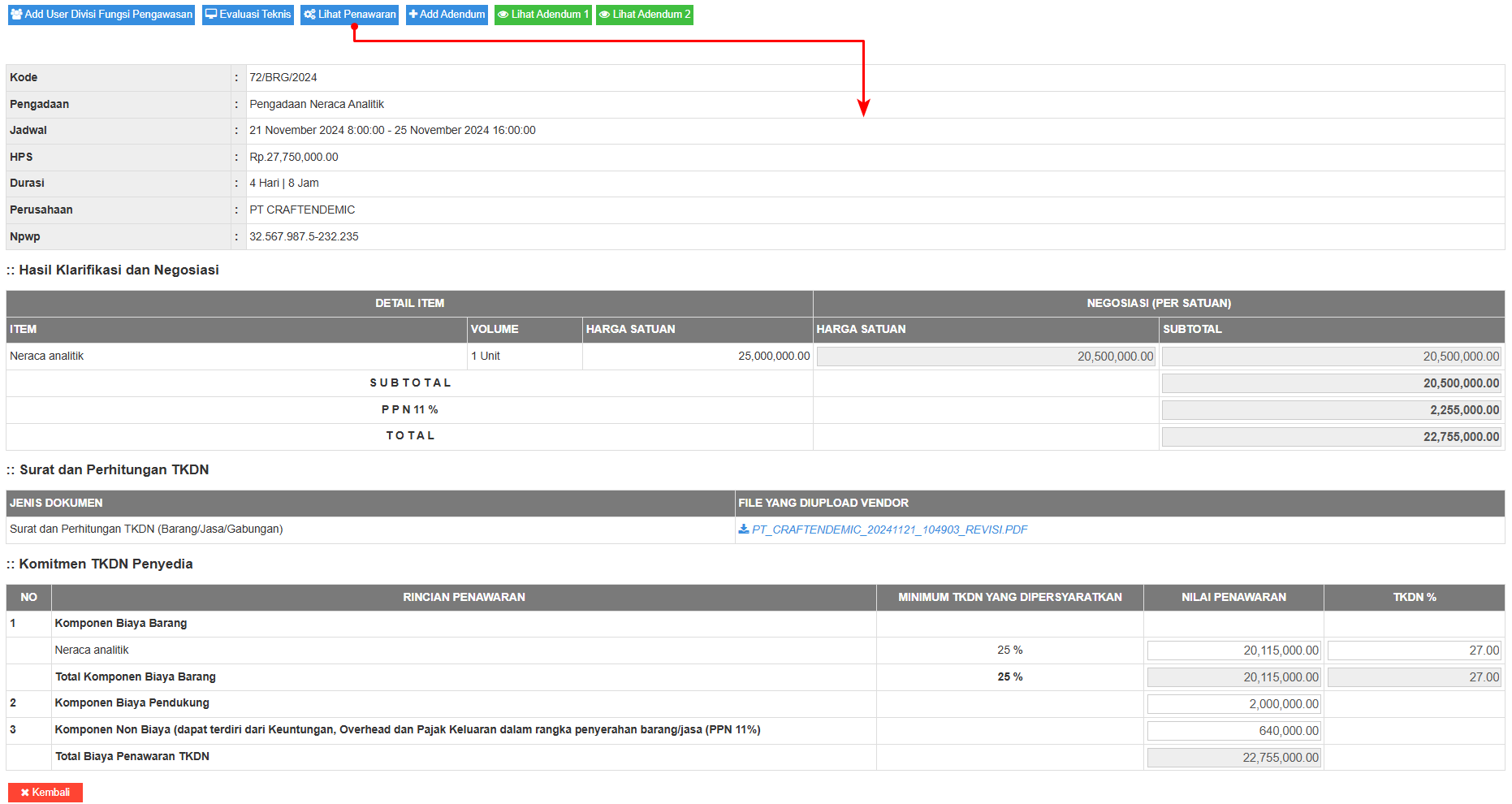Click the Komponen Non Biaya value field
The height and width of the screenshot is (804, 1512).
click(x=1233, y=731)
